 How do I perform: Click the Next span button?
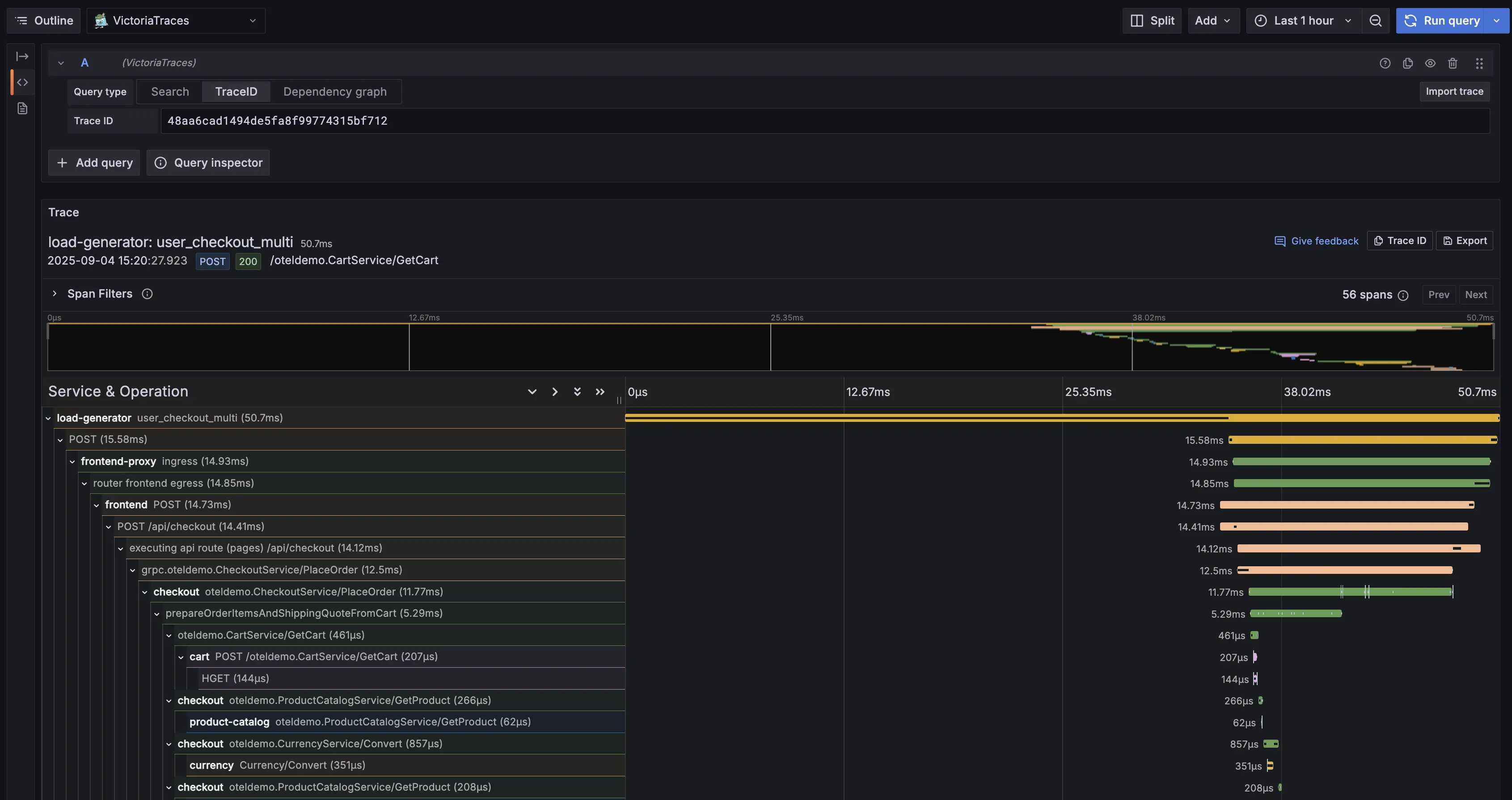click(1476, 295)
